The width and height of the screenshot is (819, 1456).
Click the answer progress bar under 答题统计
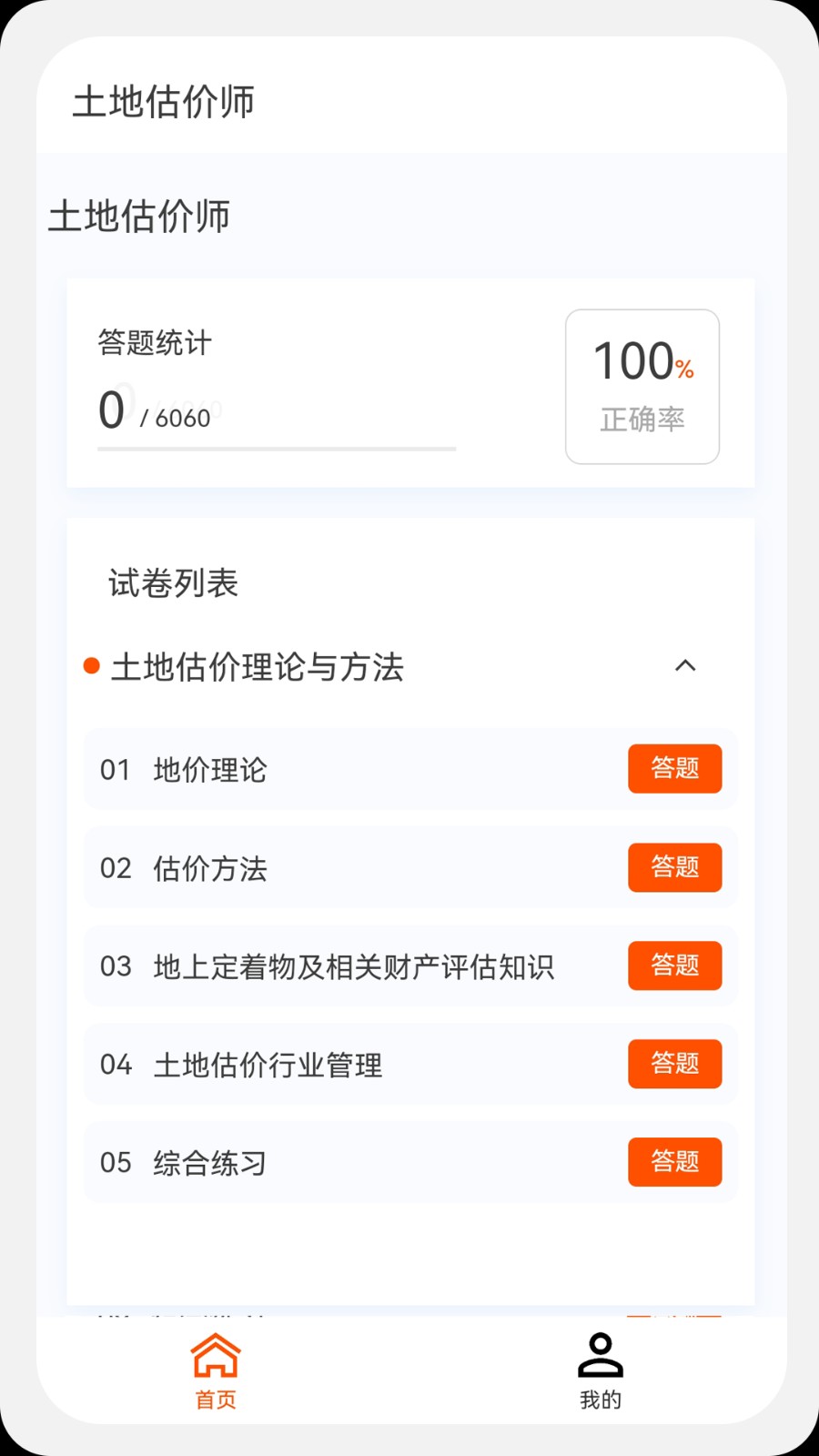click(277, 449)
